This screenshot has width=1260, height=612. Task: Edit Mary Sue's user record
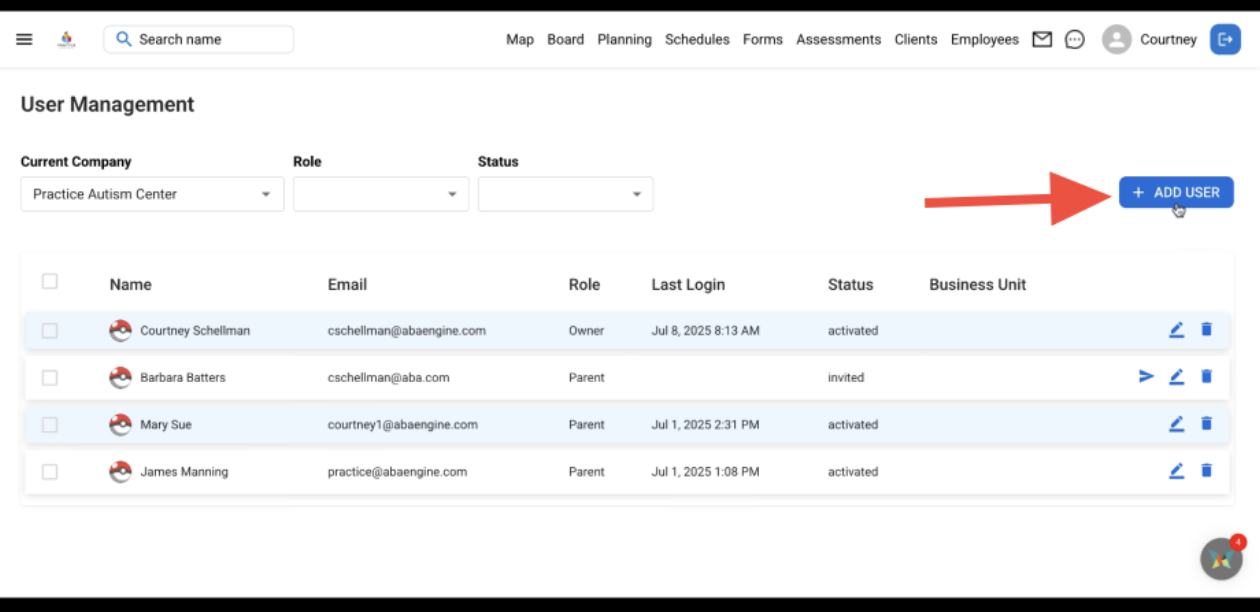(x=1177, y=424)
